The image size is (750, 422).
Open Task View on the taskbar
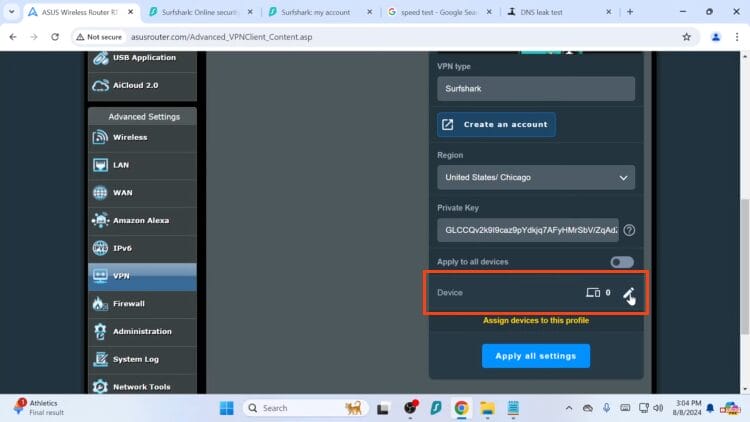(383, 408)
